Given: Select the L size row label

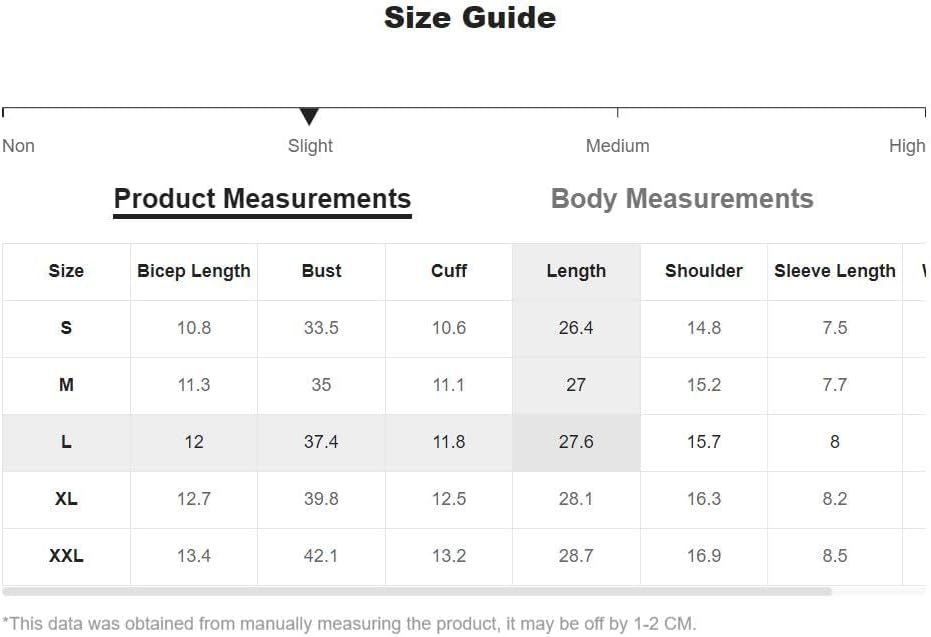Looking at the screenshot, I should [66, 442].
